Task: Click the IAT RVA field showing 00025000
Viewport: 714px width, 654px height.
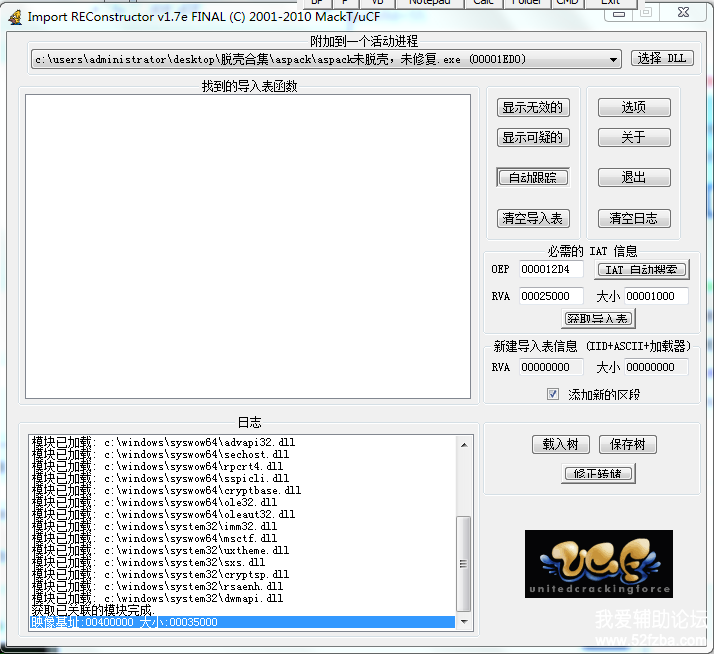Action: (x=550, y=296)
